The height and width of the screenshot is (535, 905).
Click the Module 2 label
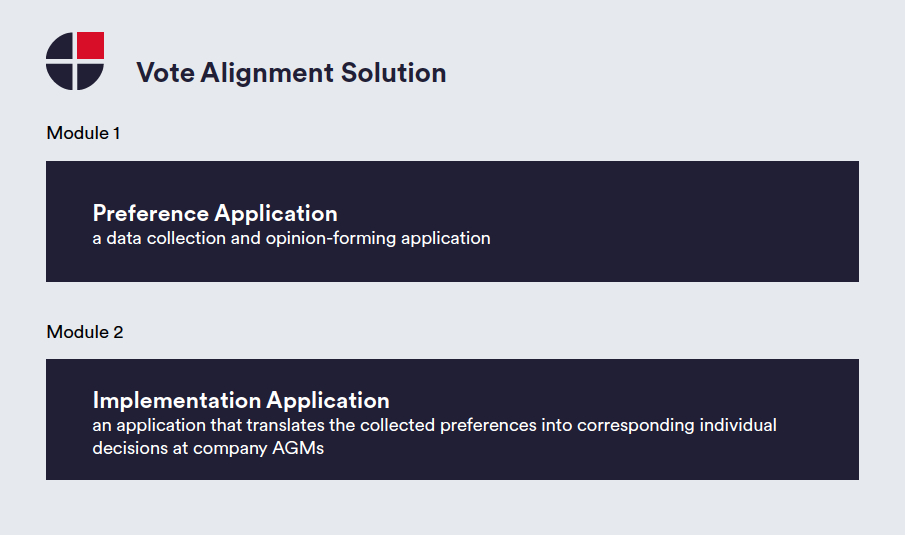click(85, 332)
